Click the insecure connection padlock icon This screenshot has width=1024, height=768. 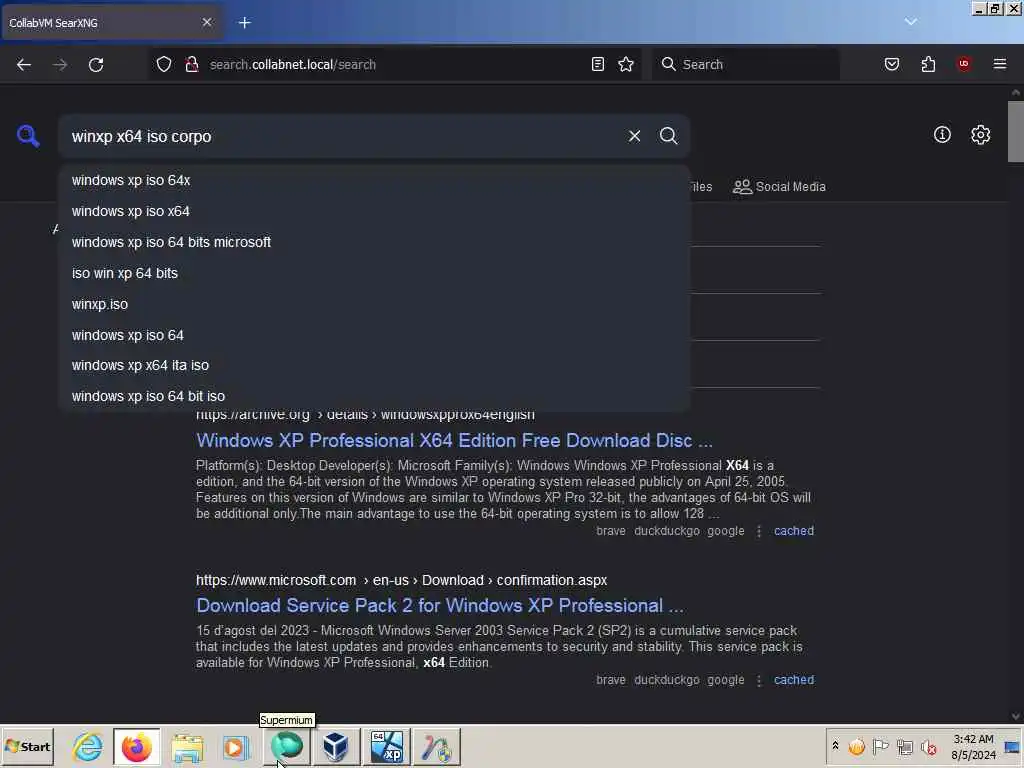click(191, 65)
